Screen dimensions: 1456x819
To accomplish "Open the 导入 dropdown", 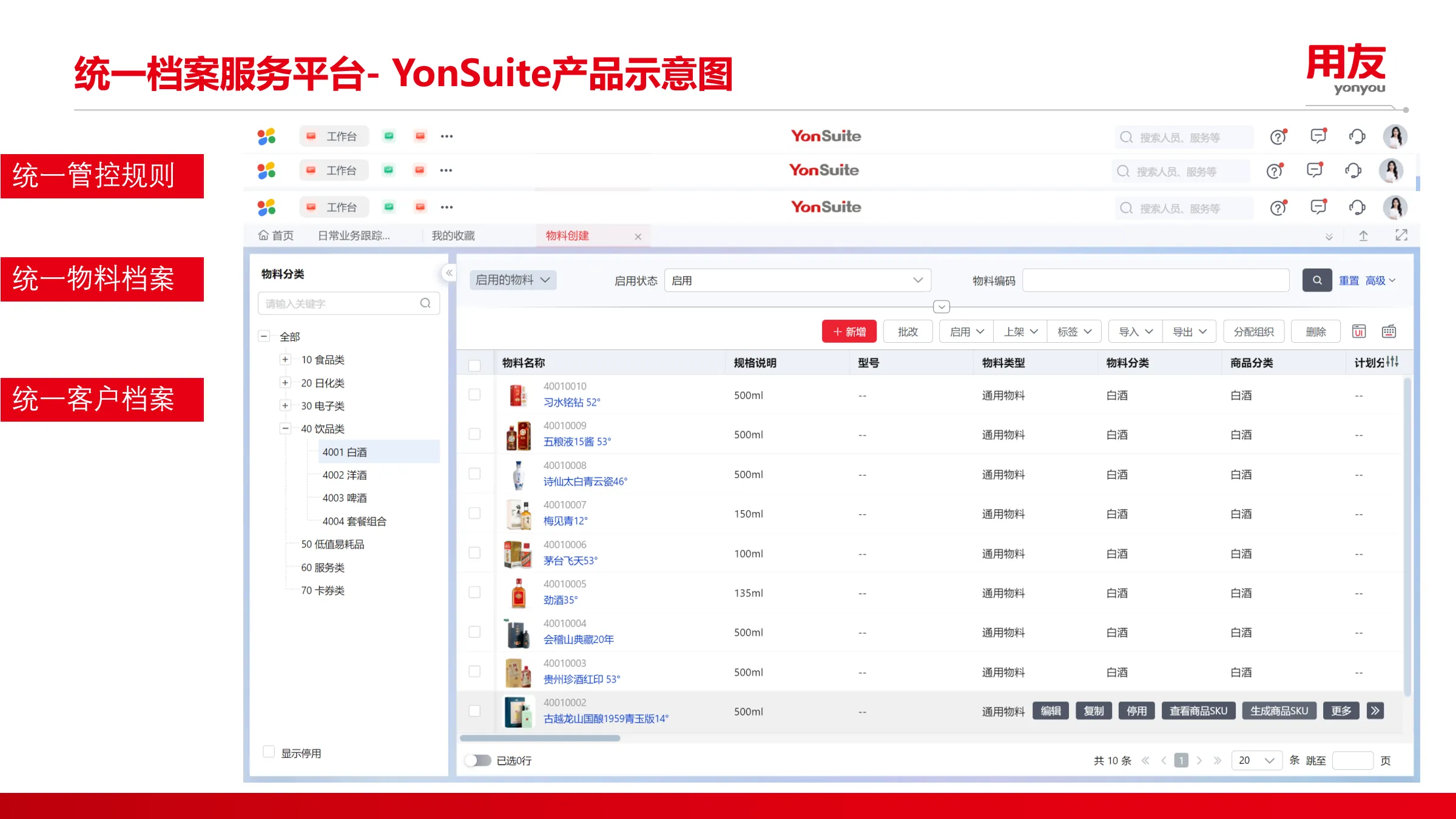I will pos(1136,332).
